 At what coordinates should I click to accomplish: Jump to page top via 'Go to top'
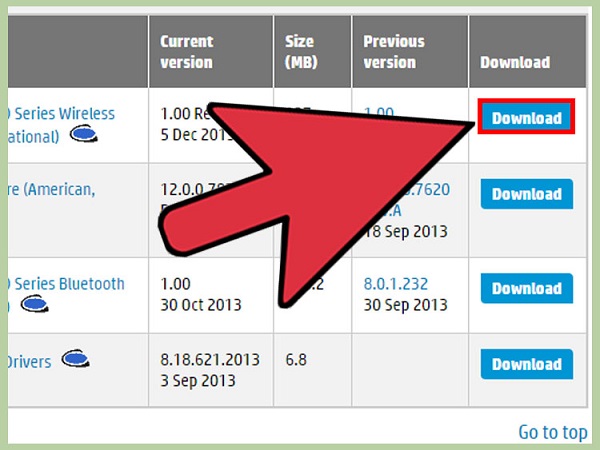(552, 432)
